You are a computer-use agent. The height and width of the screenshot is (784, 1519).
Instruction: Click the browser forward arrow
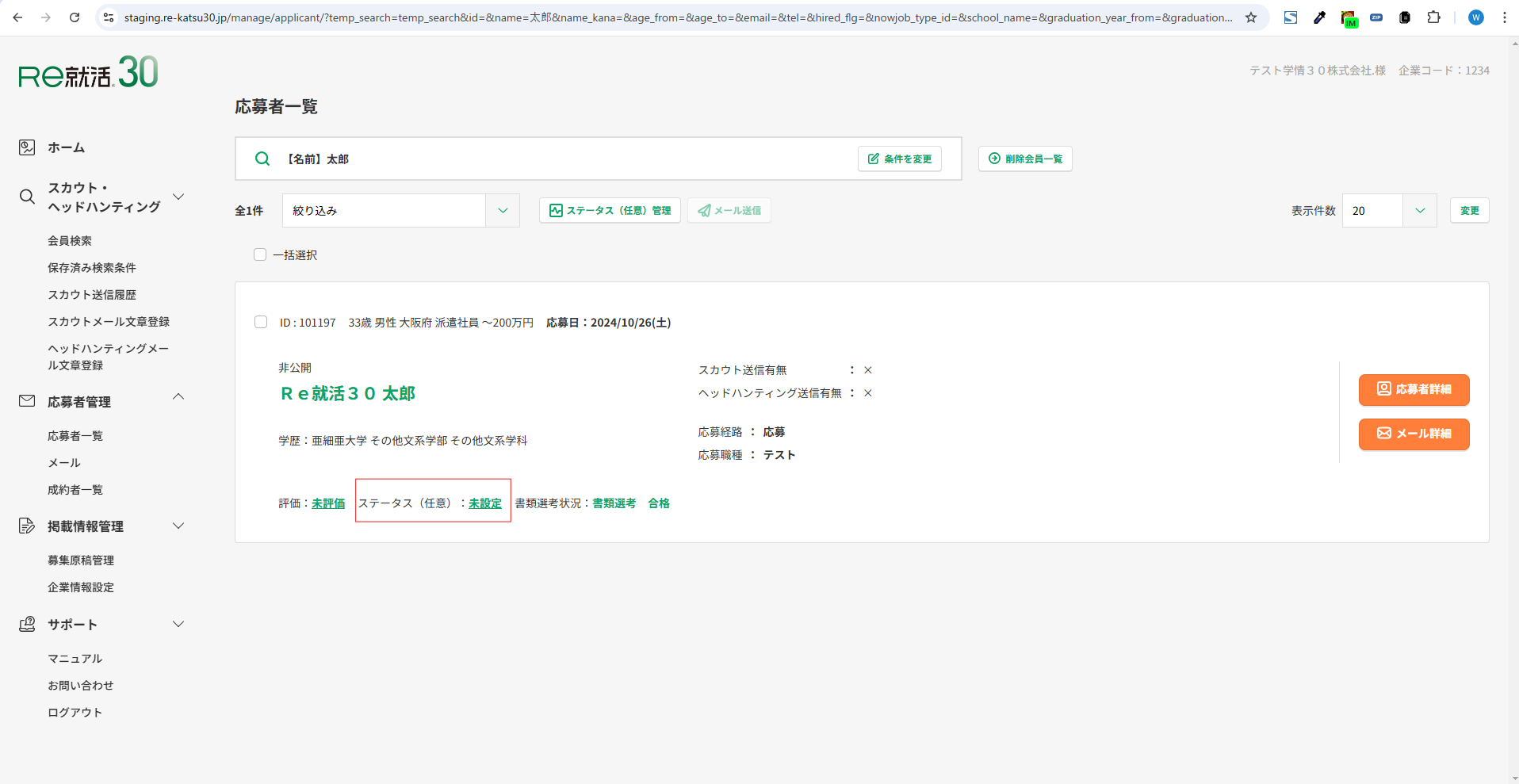click(46, 17)
